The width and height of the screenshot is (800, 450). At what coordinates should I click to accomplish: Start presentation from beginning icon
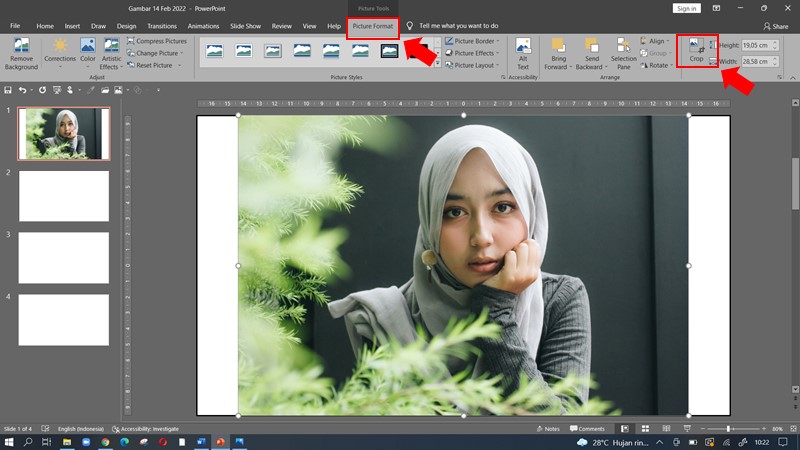57,90
